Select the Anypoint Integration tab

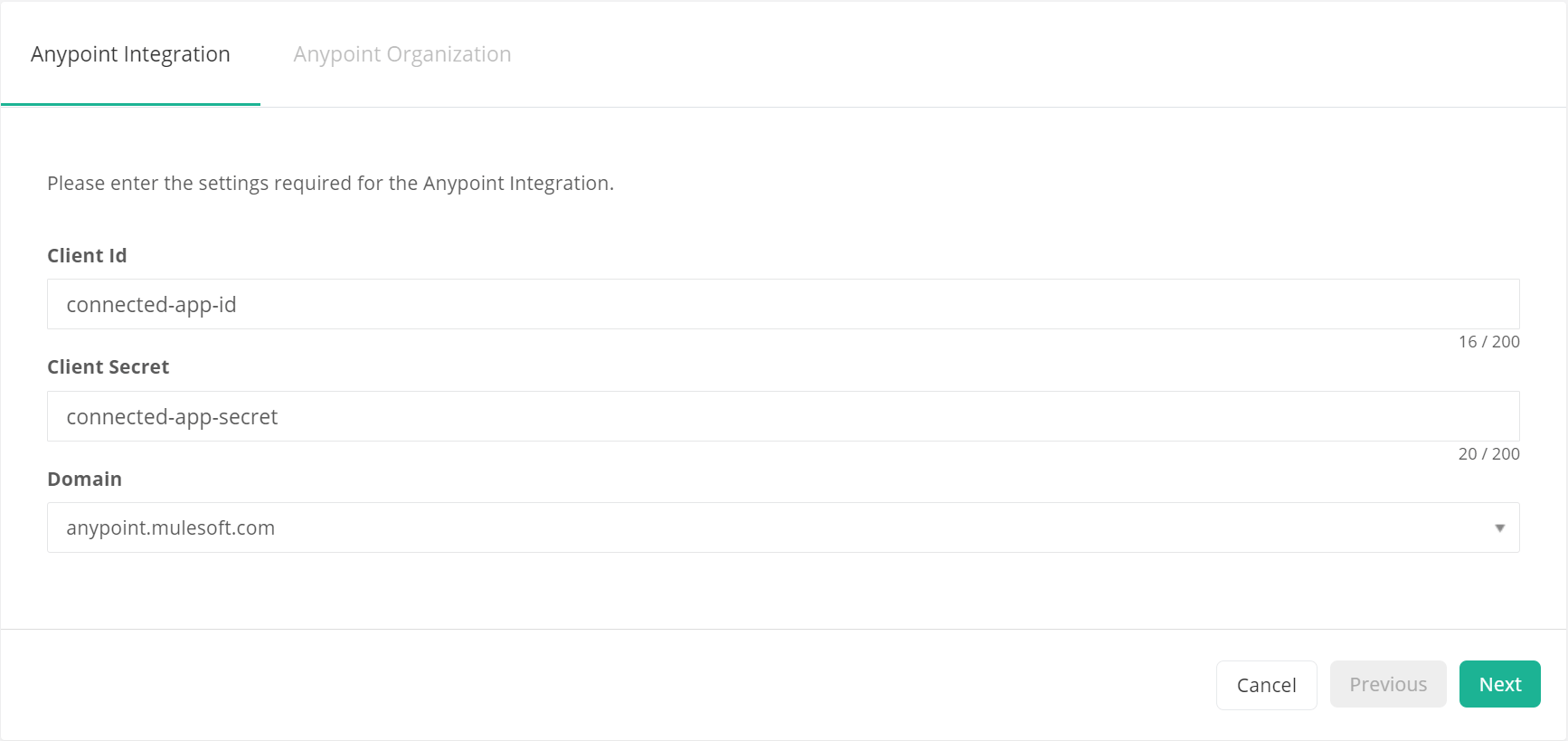pos(129,54)
